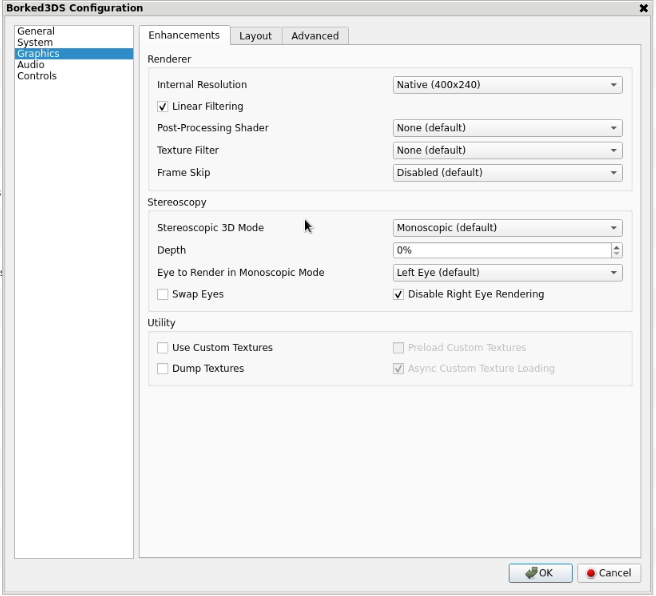Confirm settings with the OK button
Screen dimensions: 656x596
(541, 573)
